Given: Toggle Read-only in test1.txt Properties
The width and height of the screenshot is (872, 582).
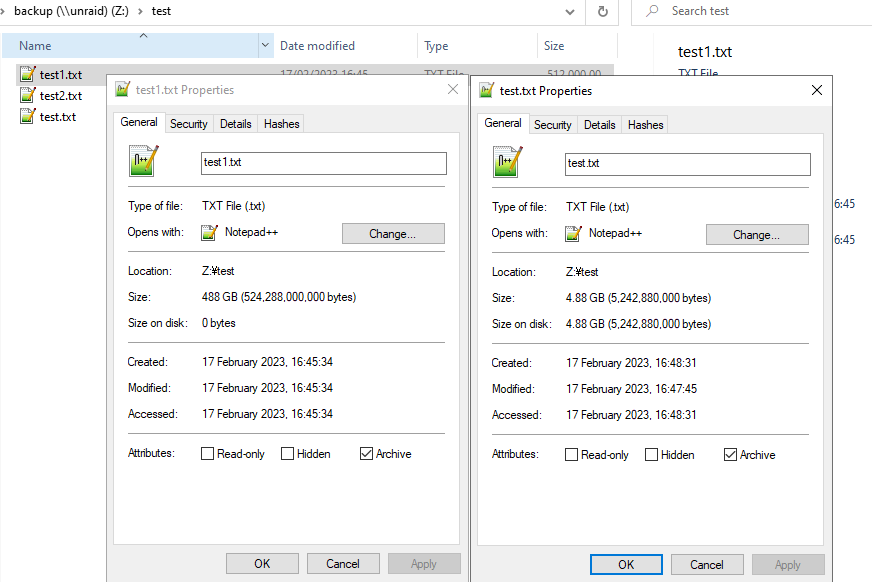Looking at the screenshot, I should (207, 454).
